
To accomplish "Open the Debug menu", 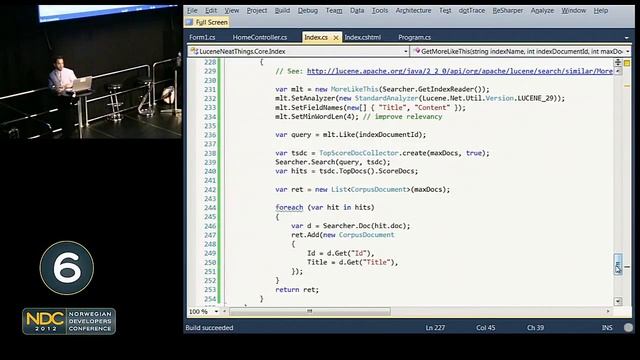I will coord(307,11).
